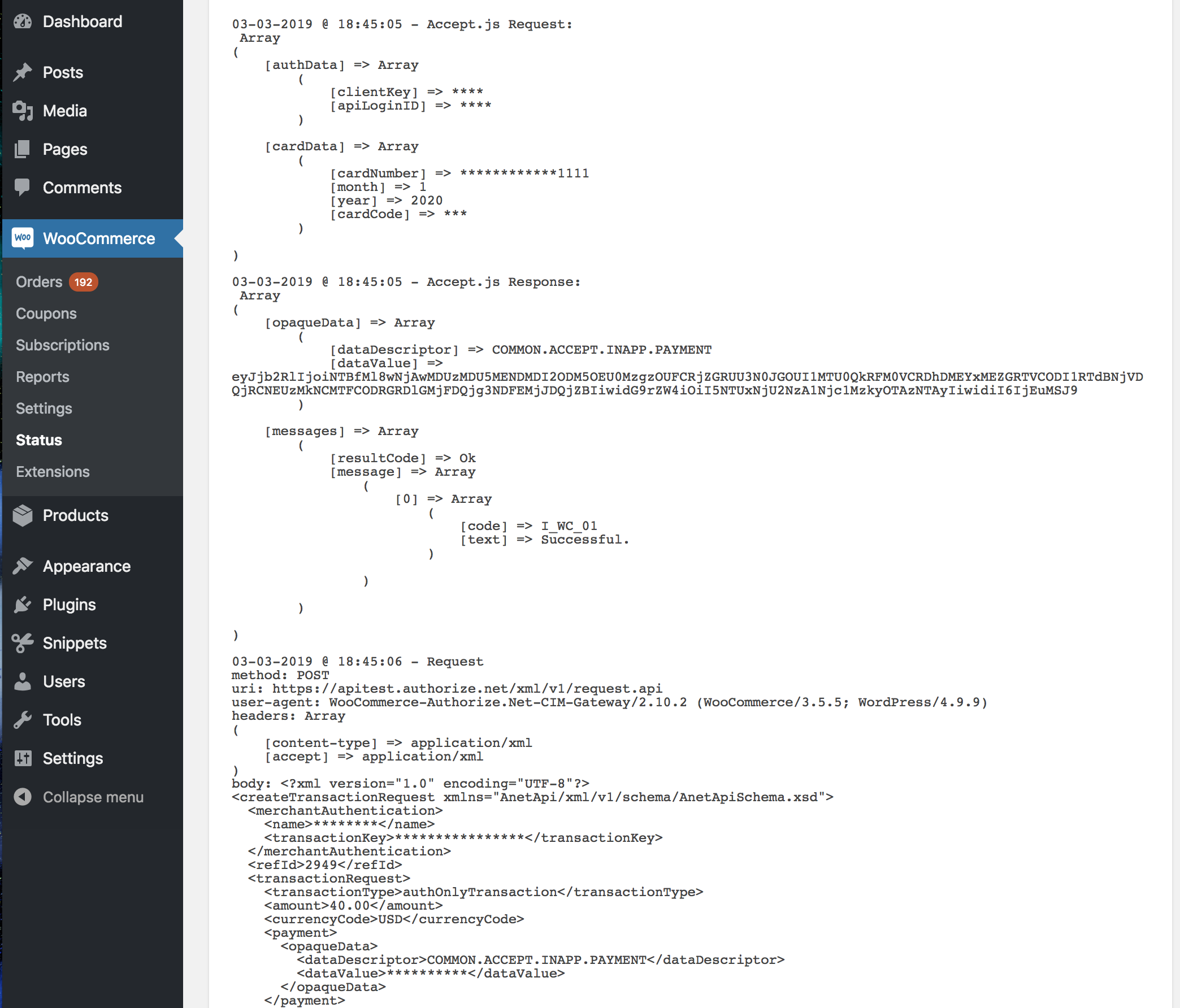Click the '[month] => 1' line

coord(378,187)
